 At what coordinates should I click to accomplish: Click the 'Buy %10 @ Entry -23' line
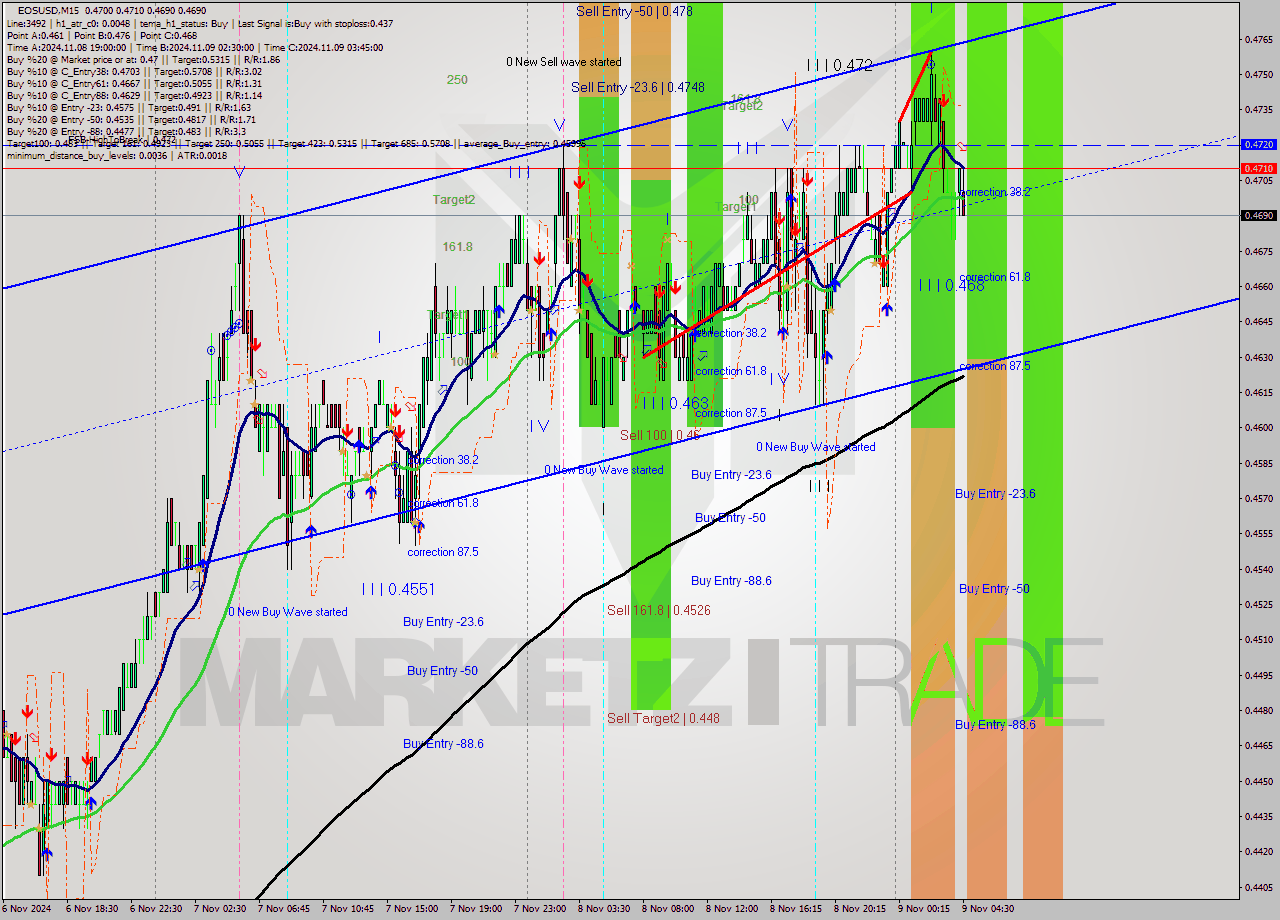pos(128,107)
